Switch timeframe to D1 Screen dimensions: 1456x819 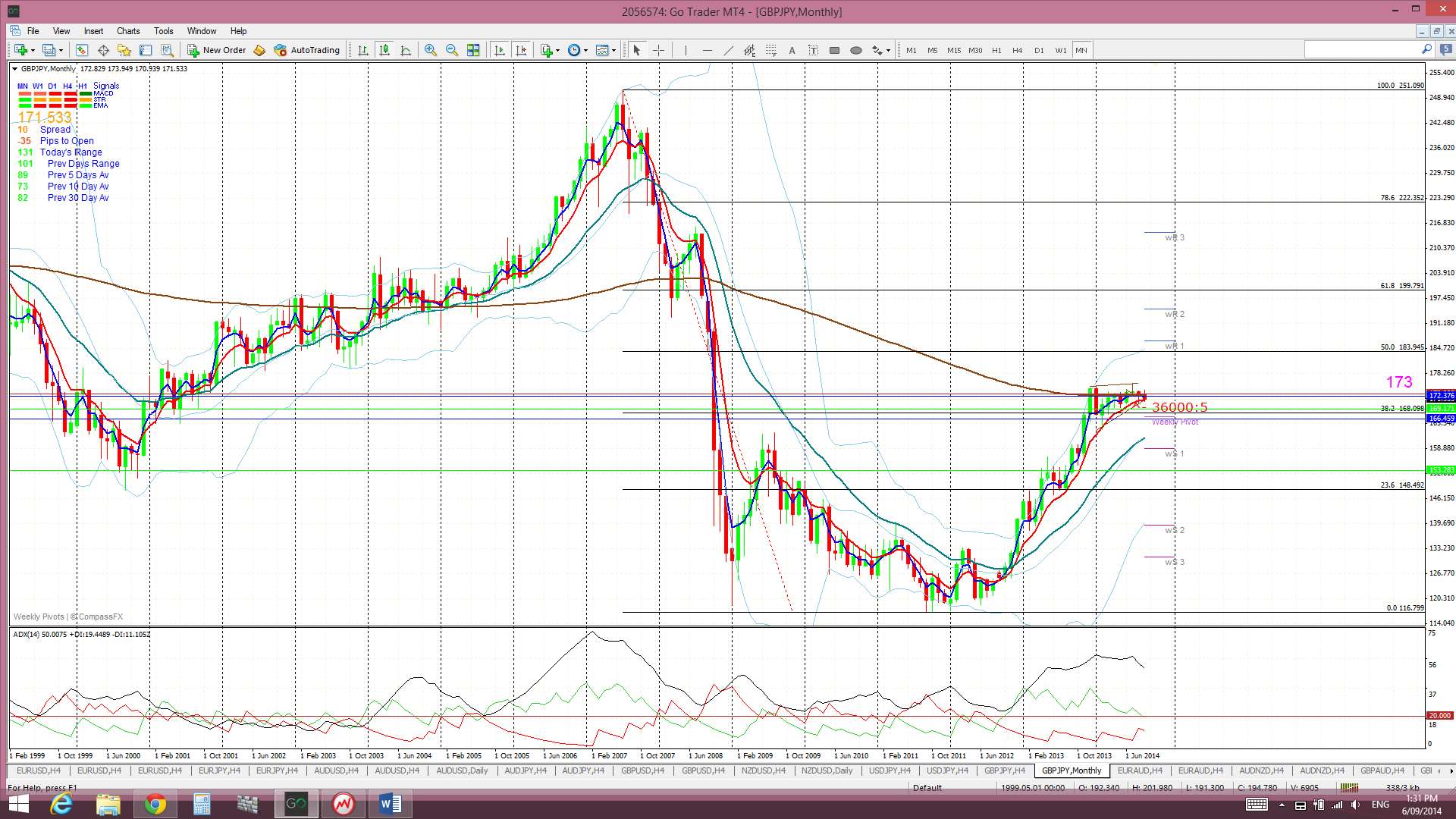coord(1038,50)
